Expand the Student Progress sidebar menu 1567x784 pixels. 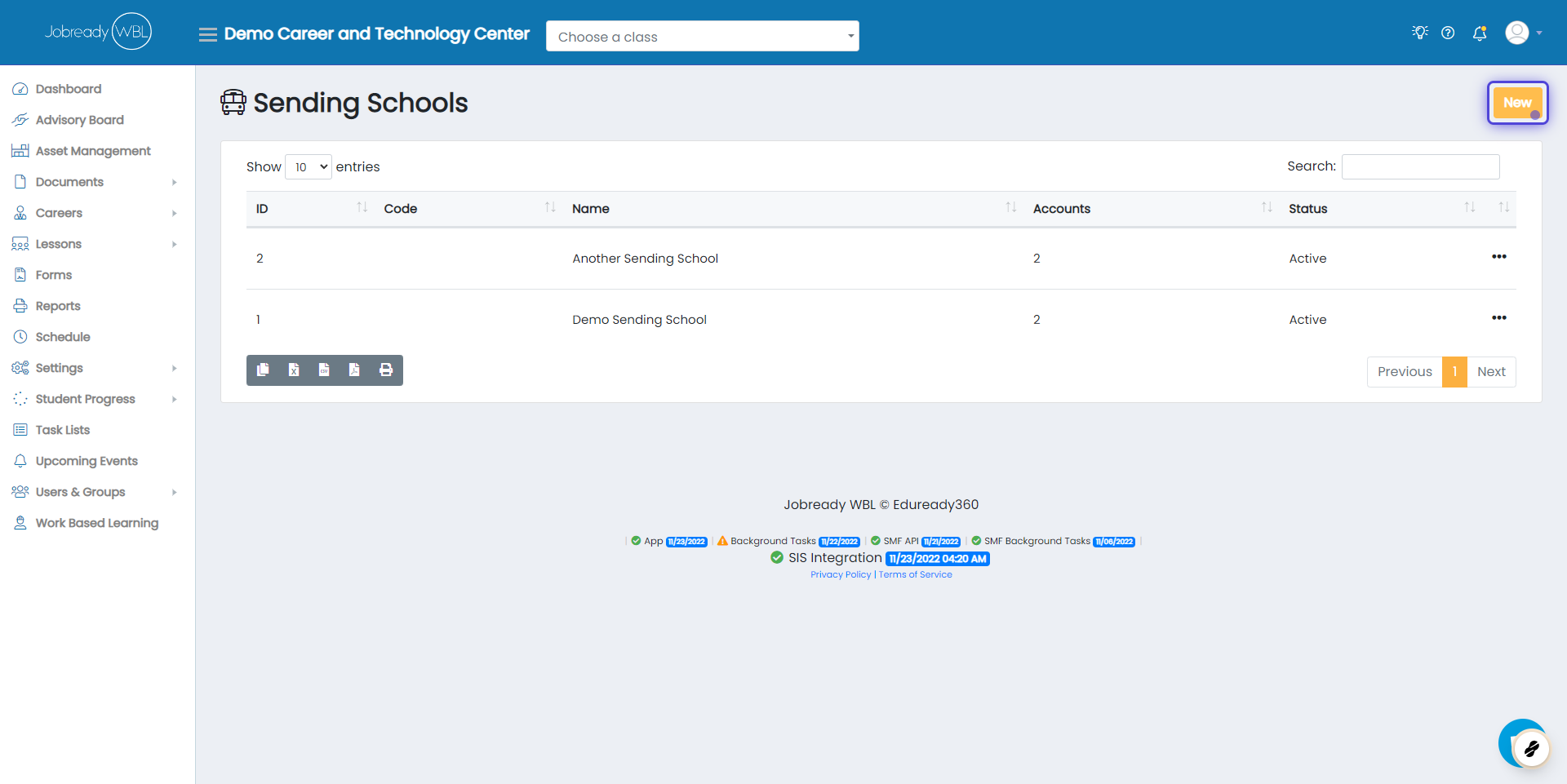coord(95,399)
